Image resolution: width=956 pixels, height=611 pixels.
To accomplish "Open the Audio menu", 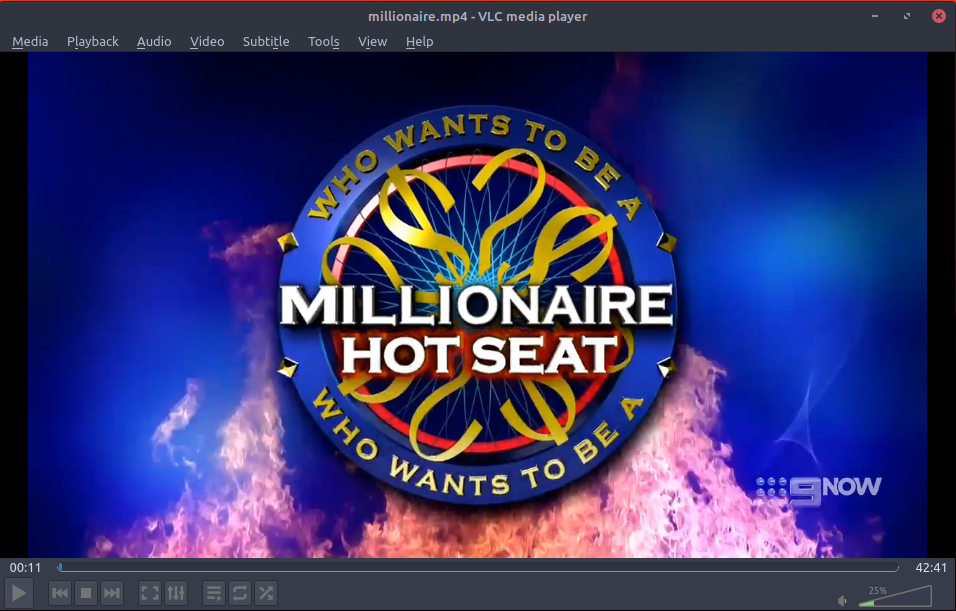I will [154, 41].
